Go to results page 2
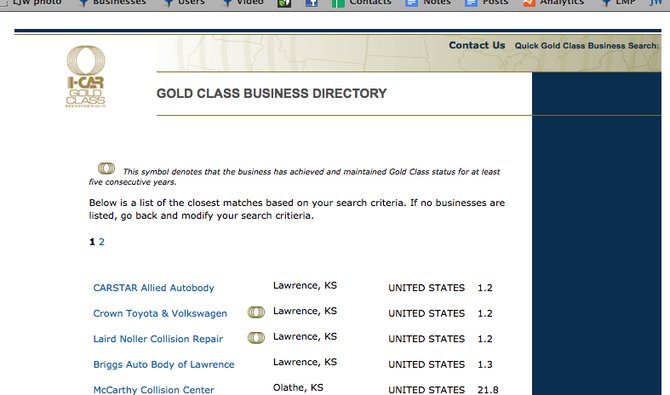Screen dimensions: 670x395 pyautogui.click(x=102, y=242)
